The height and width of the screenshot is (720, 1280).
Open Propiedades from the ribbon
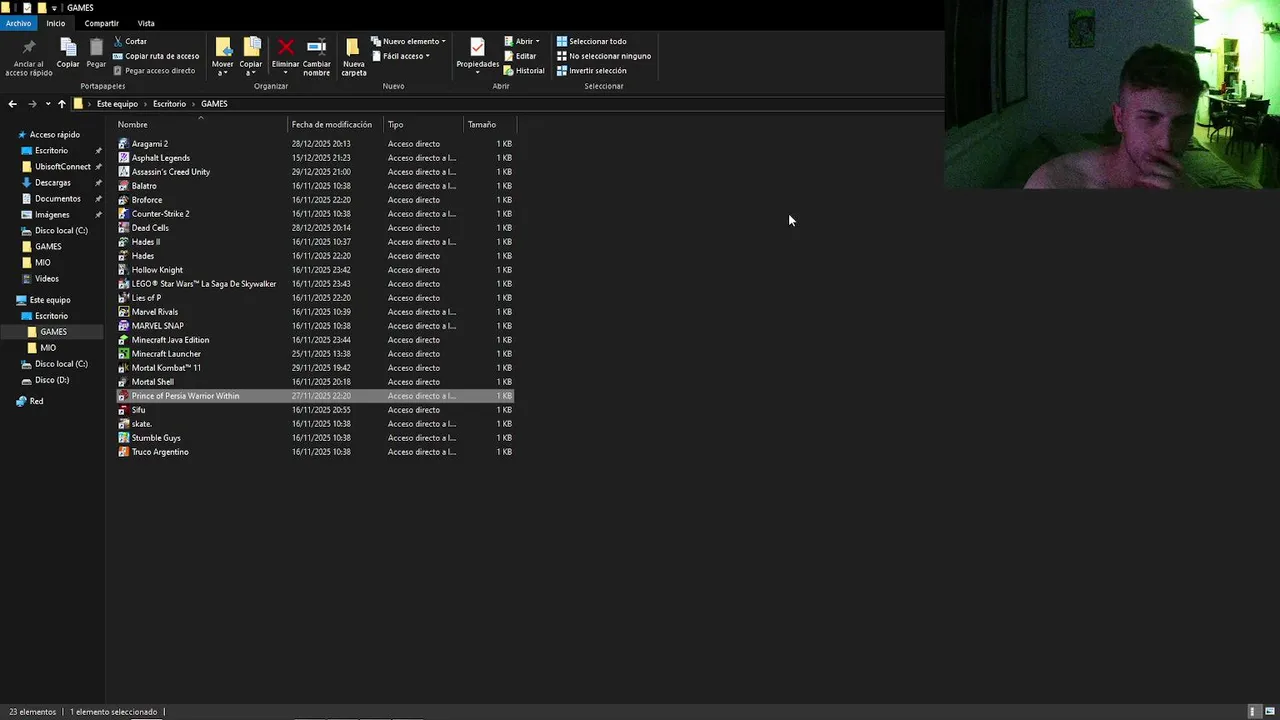click(477, 53)
